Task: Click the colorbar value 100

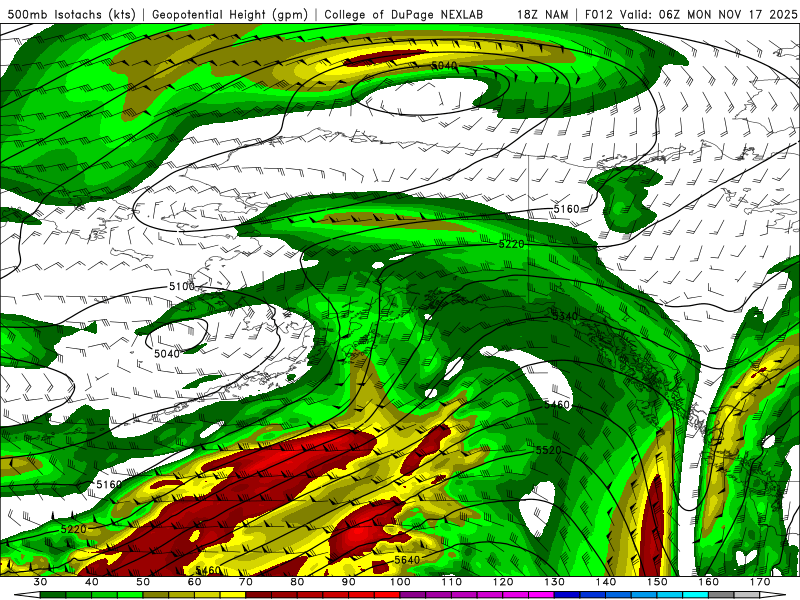Action: pyautogui.click(x=401, y=582)
